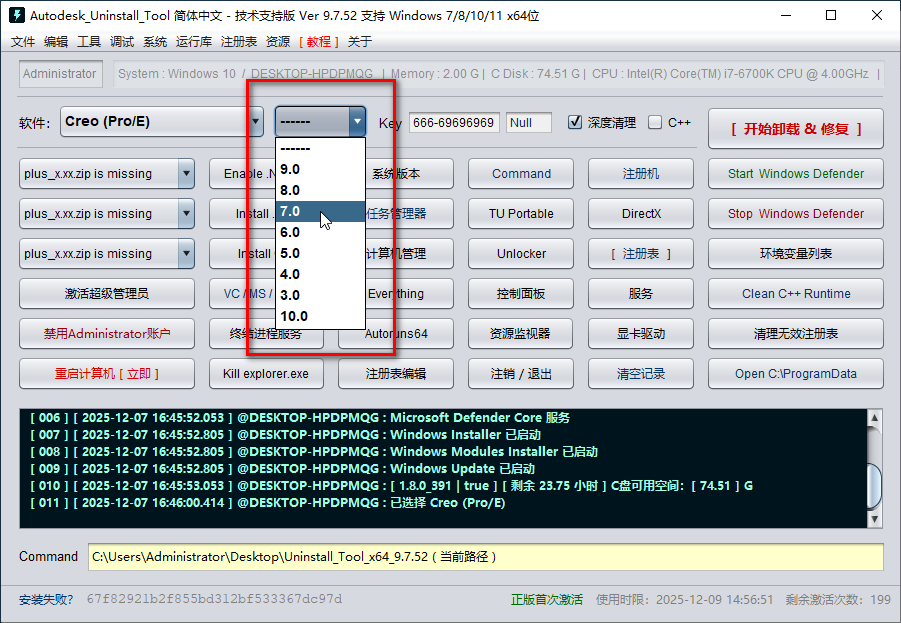The image size is (901, 623).
Task: Select version 8.0 from list
Action: [x=320, y=190]
